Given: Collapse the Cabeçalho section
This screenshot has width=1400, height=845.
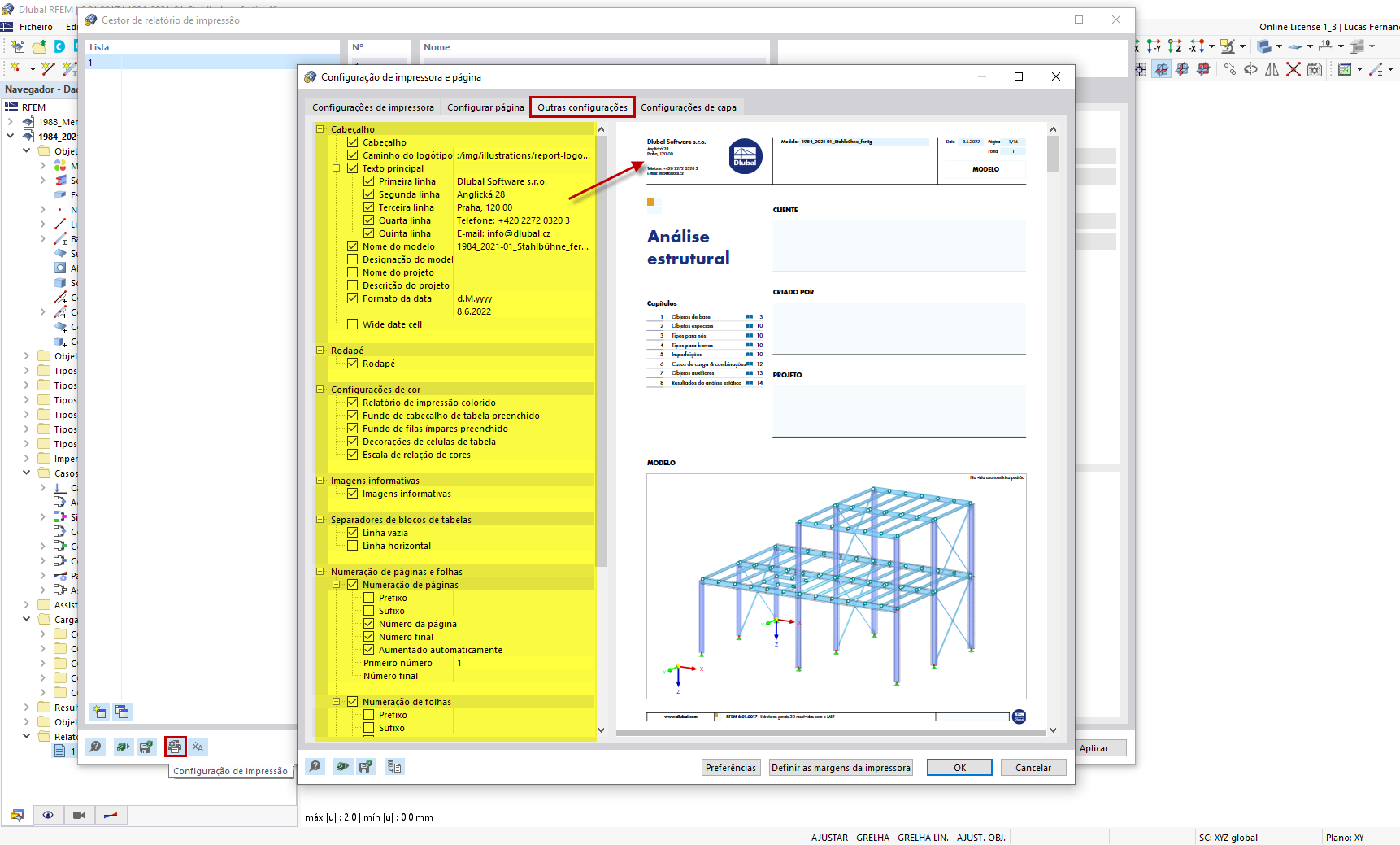Looking at the screenshot, I should (x=322, y=128).
